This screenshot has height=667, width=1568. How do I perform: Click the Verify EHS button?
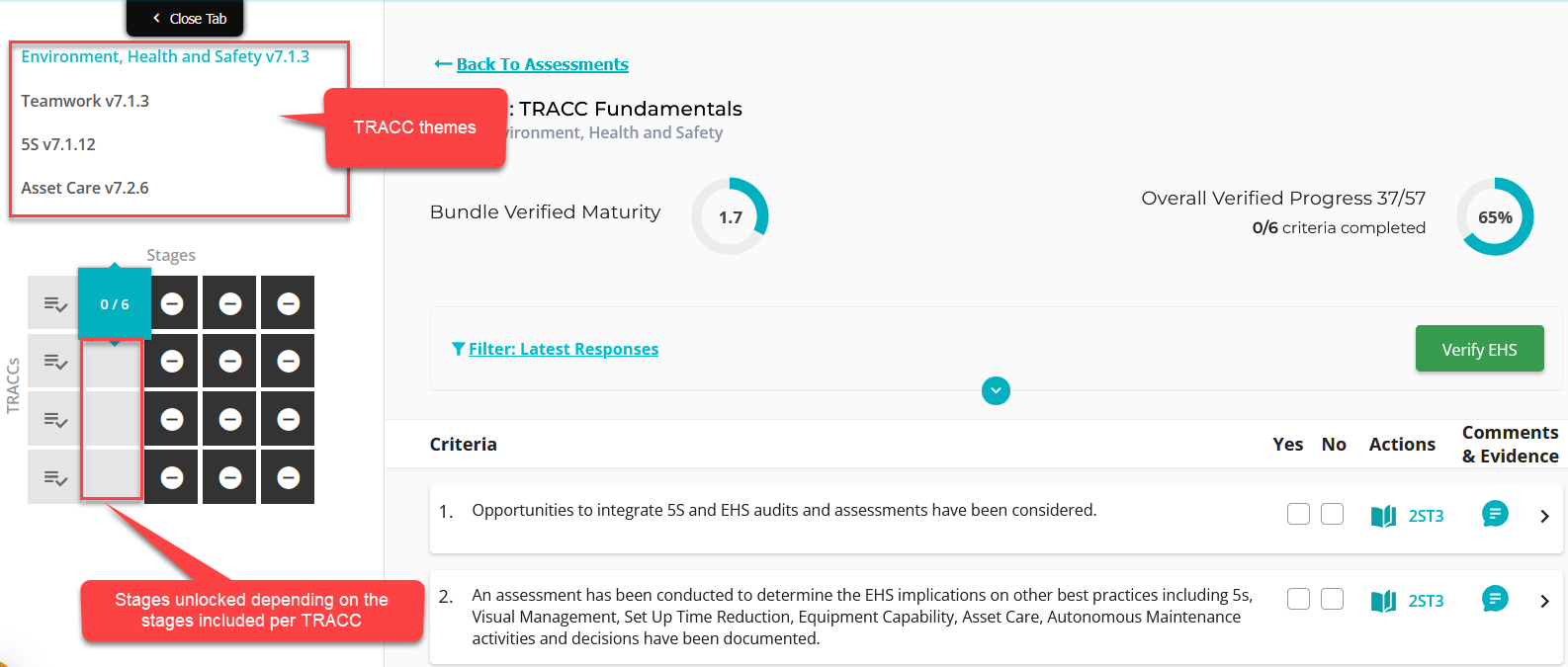point(1479,349)
